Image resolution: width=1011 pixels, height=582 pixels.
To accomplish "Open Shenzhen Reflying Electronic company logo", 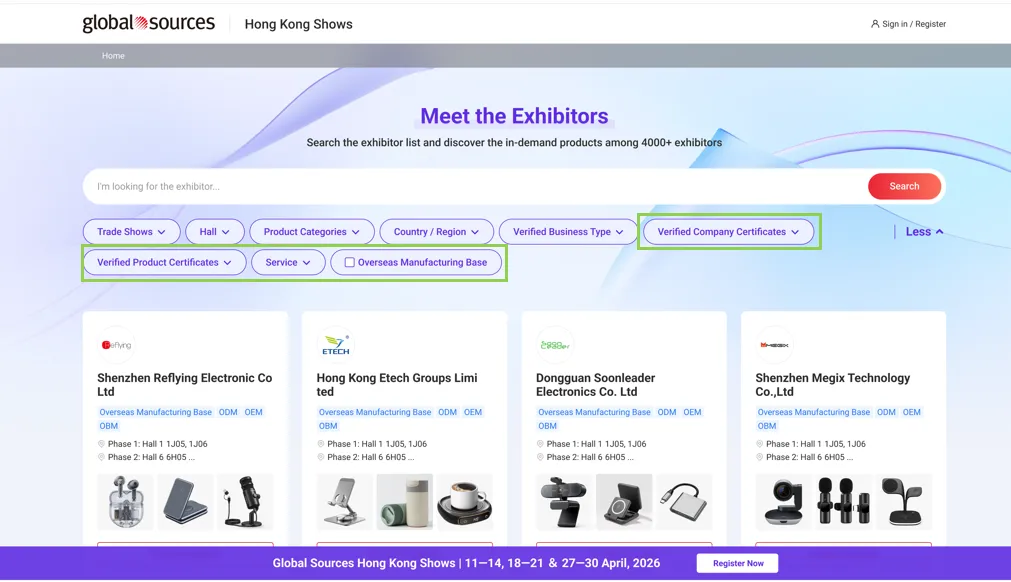I will 116,345.
